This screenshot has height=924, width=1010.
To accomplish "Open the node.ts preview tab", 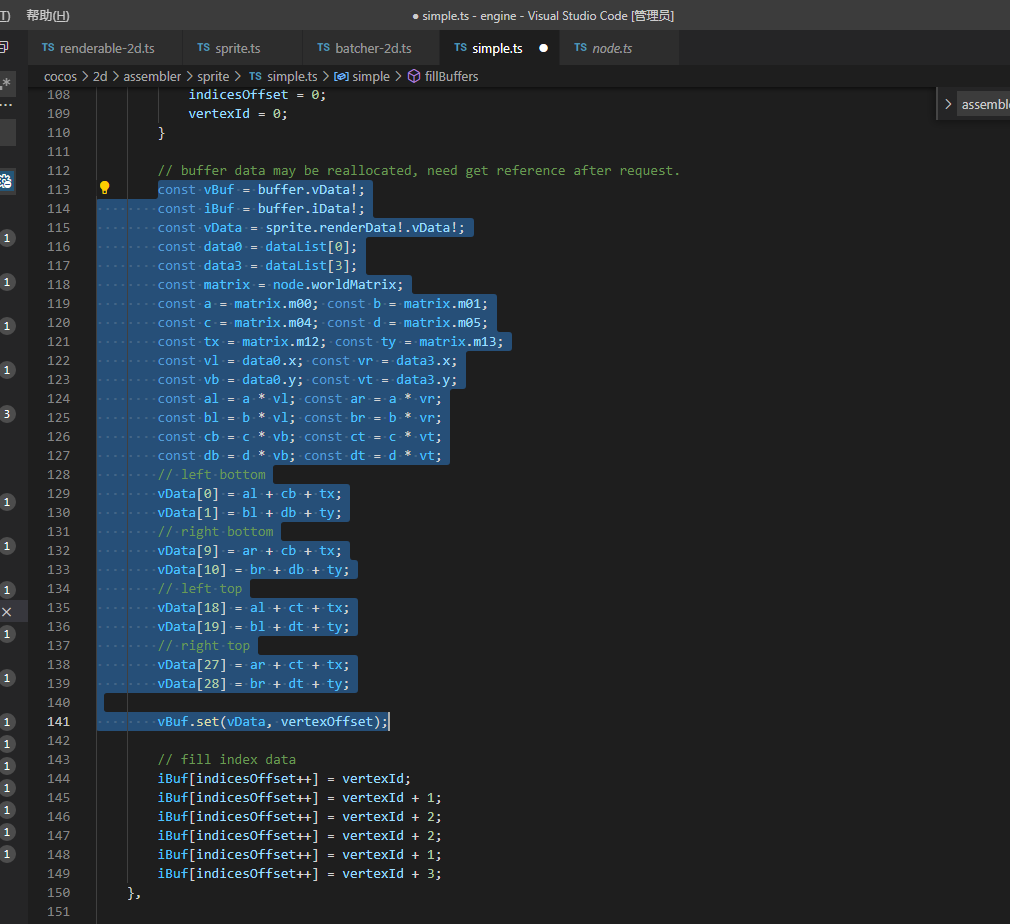I will click(612, 48).
